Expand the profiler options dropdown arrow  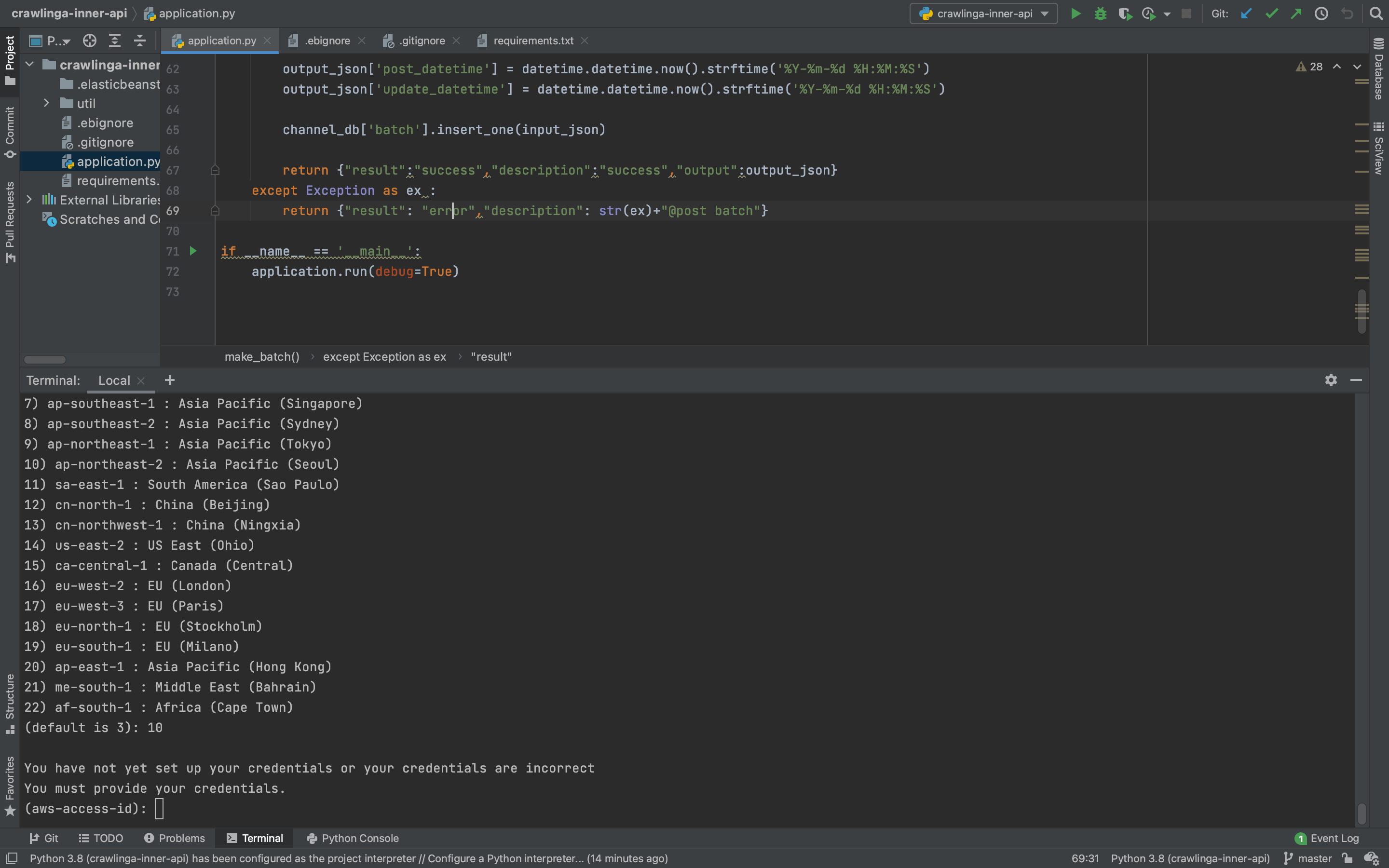coord(1167,14)
